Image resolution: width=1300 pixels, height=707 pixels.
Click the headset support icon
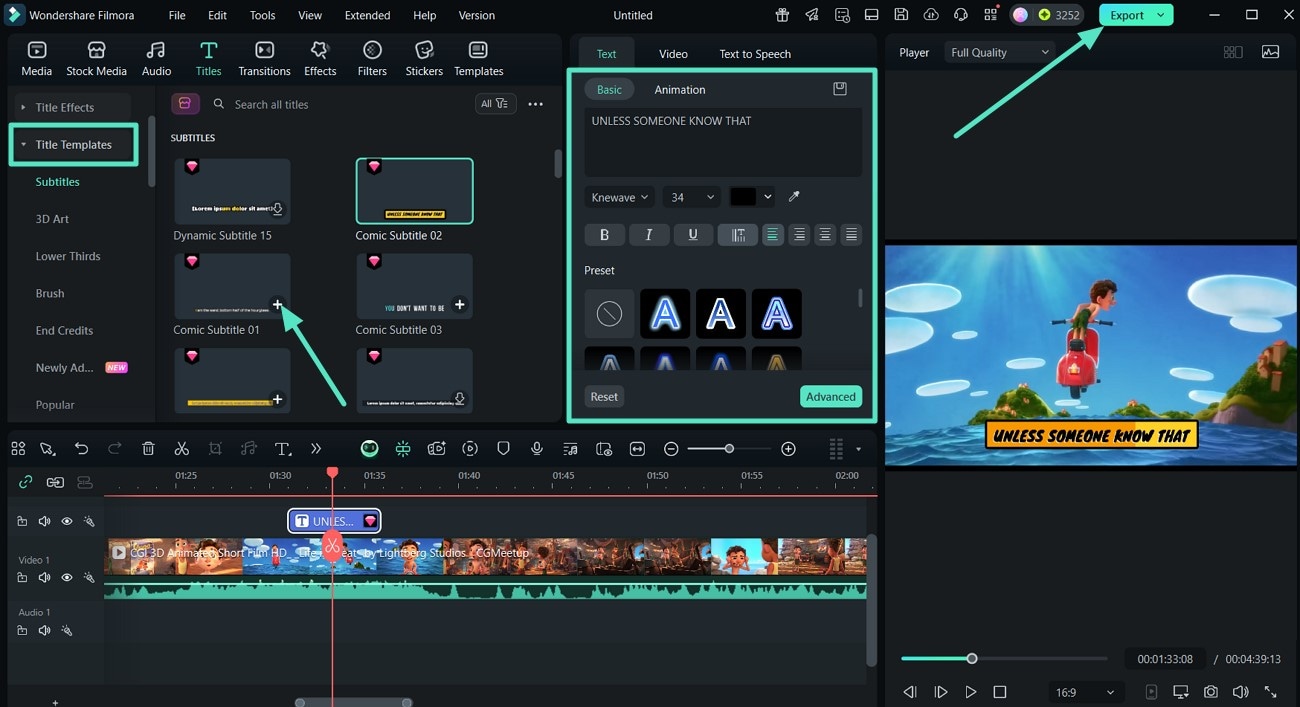[x=961, y=15]
